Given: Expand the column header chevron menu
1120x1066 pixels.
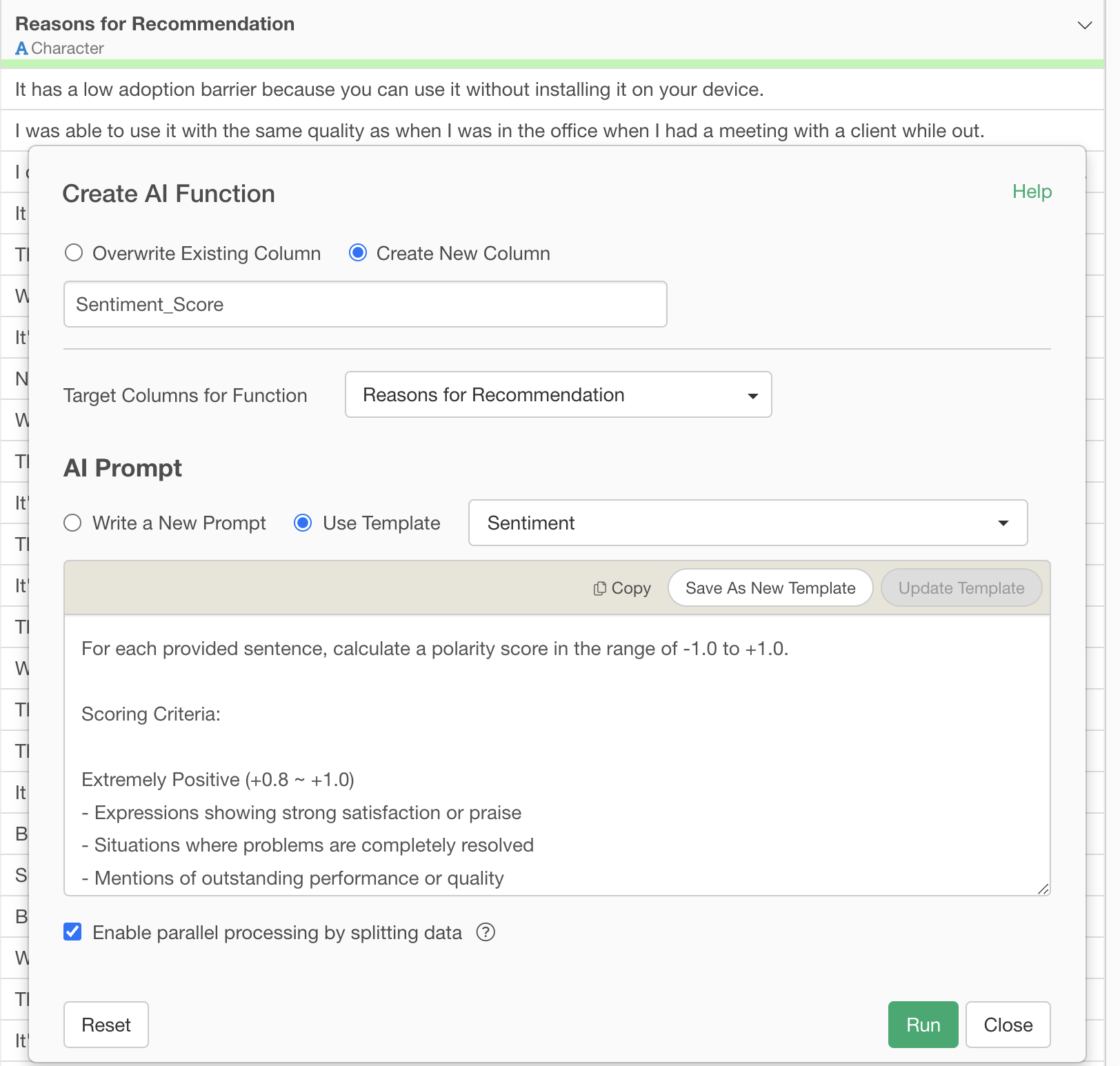Looking at the screenshot, I should pos(1084,26).
